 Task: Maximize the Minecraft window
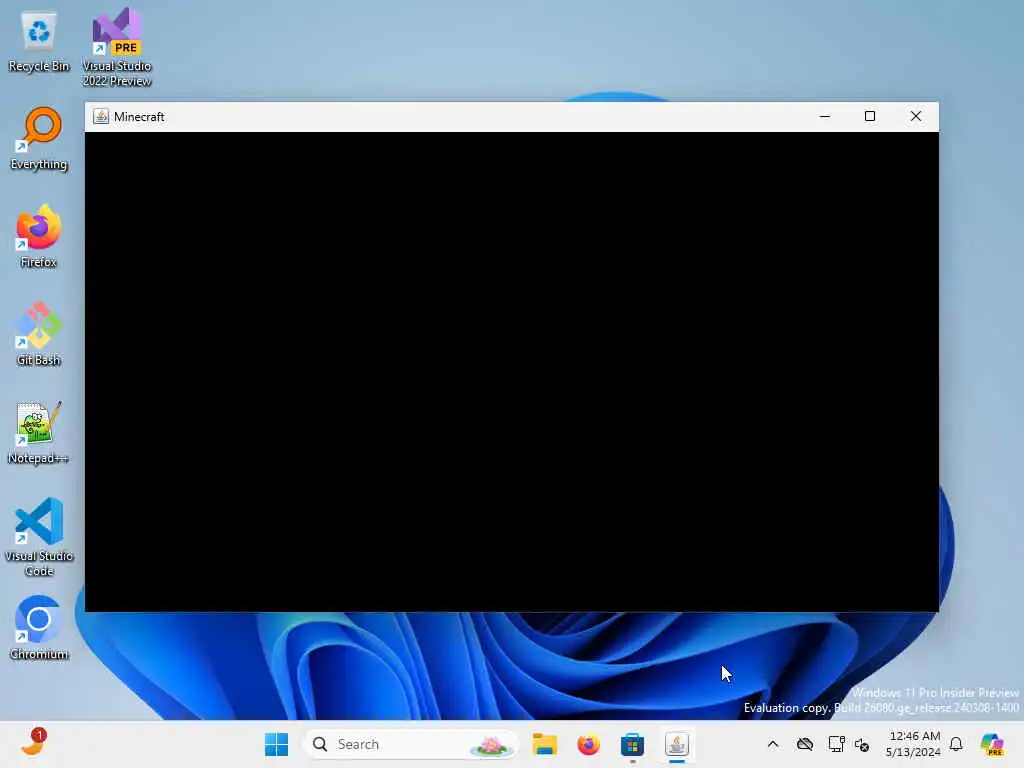(x=870, y=116)
